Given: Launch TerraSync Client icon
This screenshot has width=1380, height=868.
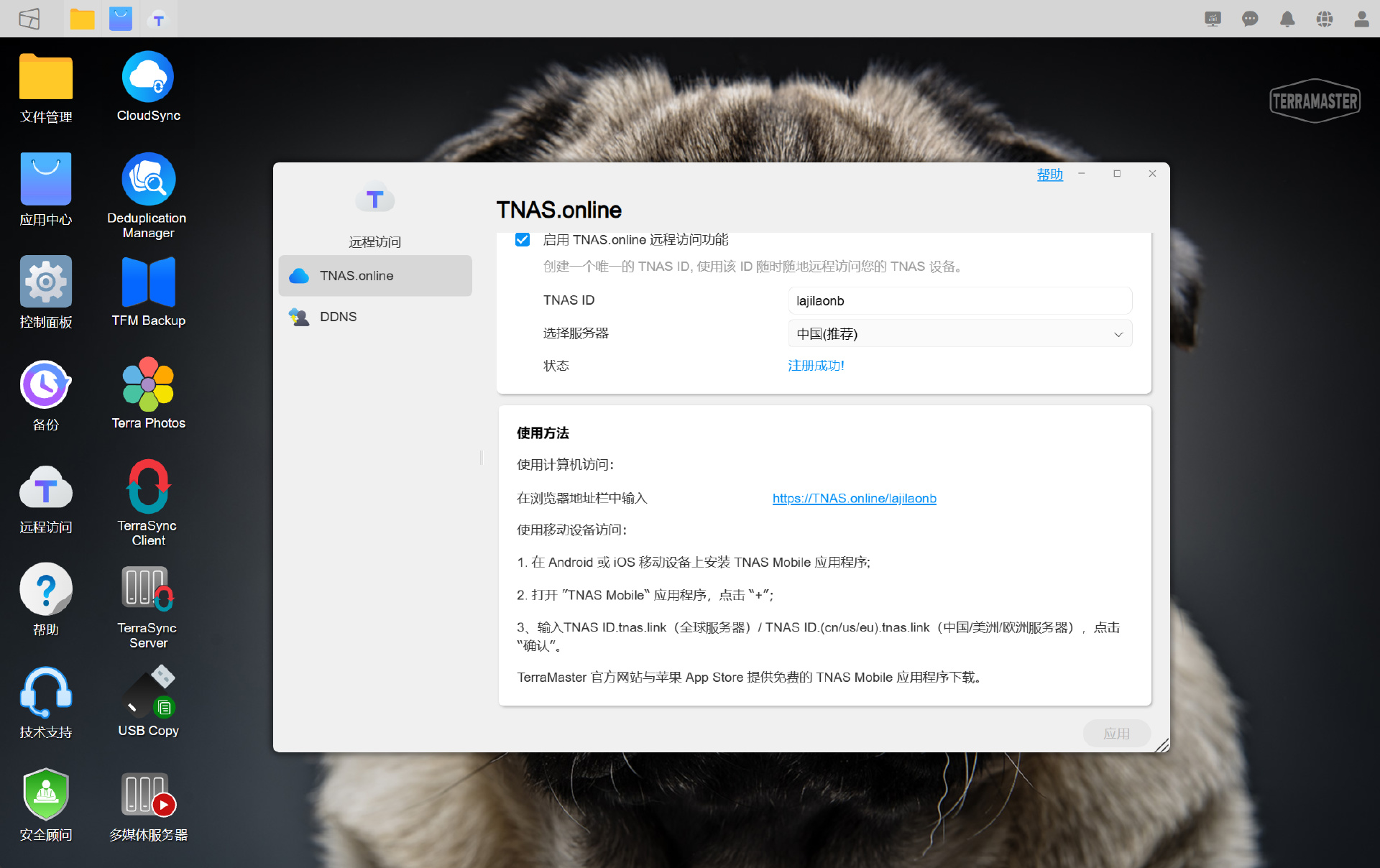Looking at the screenshot, I should [148, 487].
